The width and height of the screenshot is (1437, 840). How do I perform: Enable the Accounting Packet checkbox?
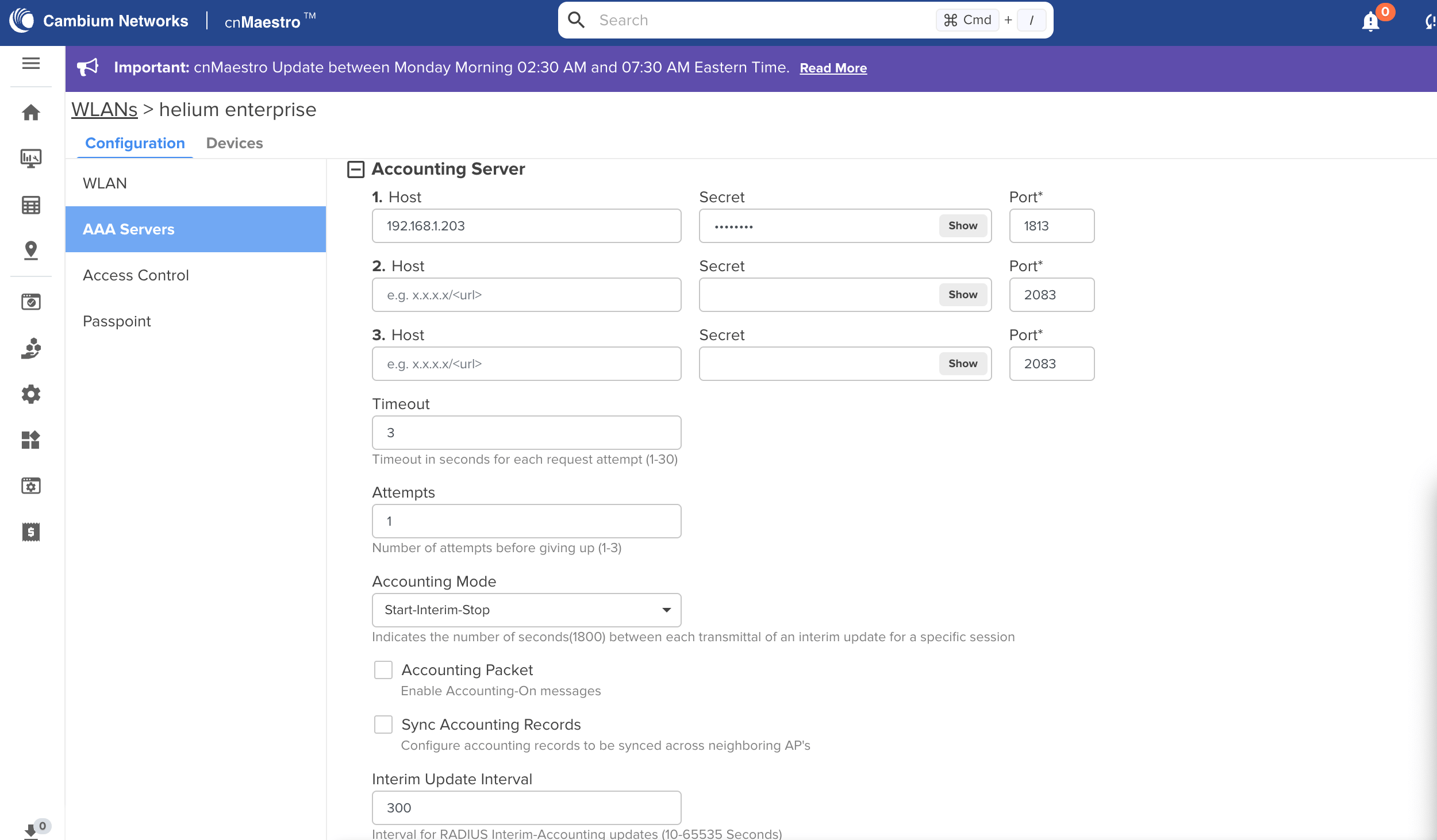(x=383, y=670)
